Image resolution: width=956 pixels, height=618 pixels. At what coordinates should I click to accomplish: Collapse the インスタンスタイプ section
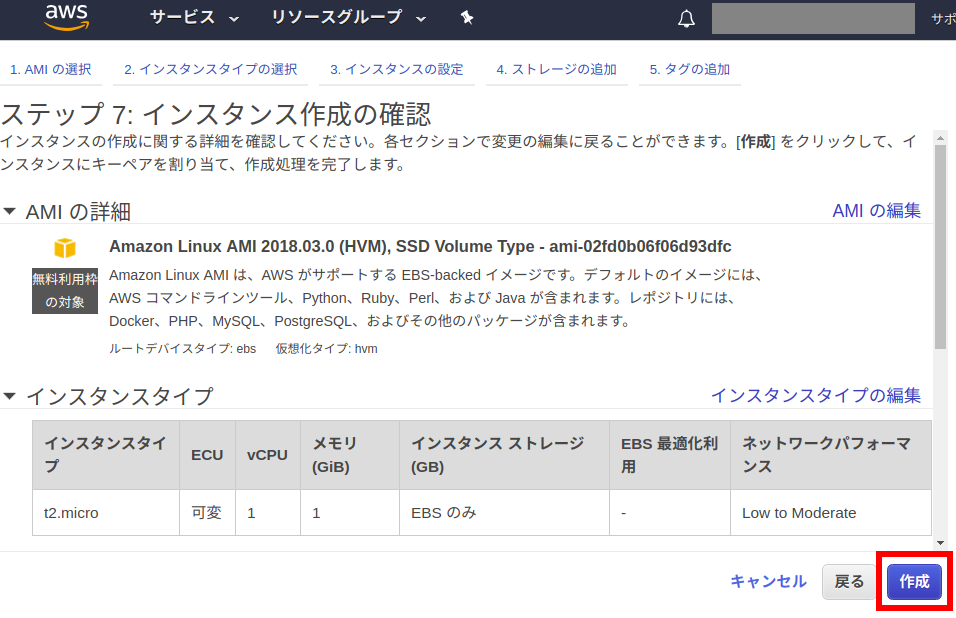click(x=9, y=396)
